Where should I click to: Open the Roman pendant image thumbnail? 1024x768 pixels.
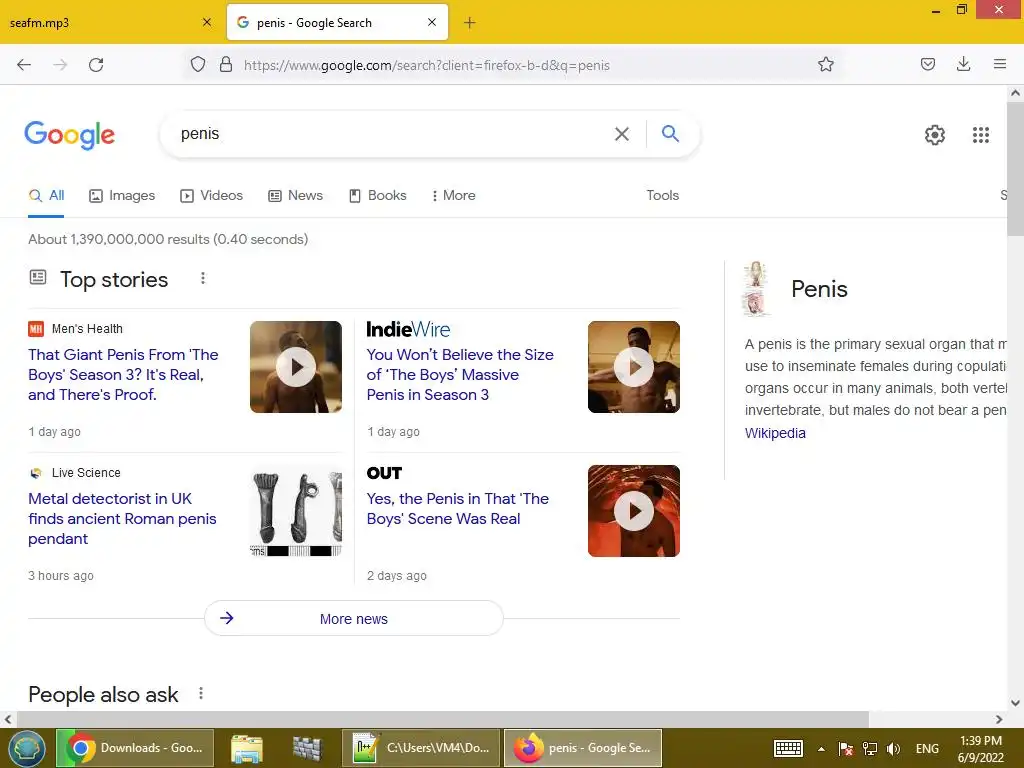(296, 511)
